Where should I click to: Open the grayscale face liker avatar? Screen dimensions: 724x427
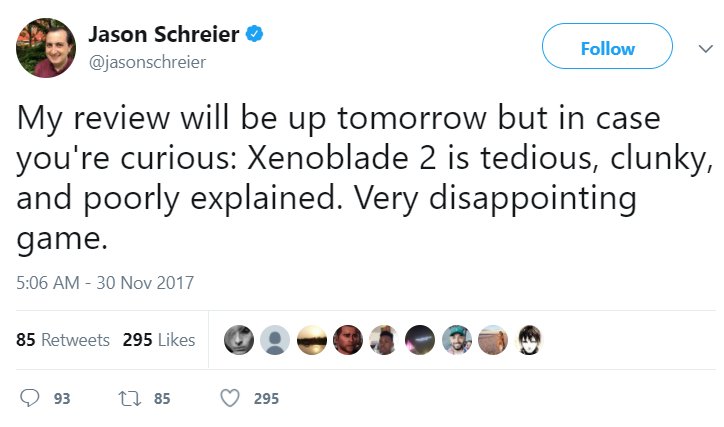[x=238, y=341]
